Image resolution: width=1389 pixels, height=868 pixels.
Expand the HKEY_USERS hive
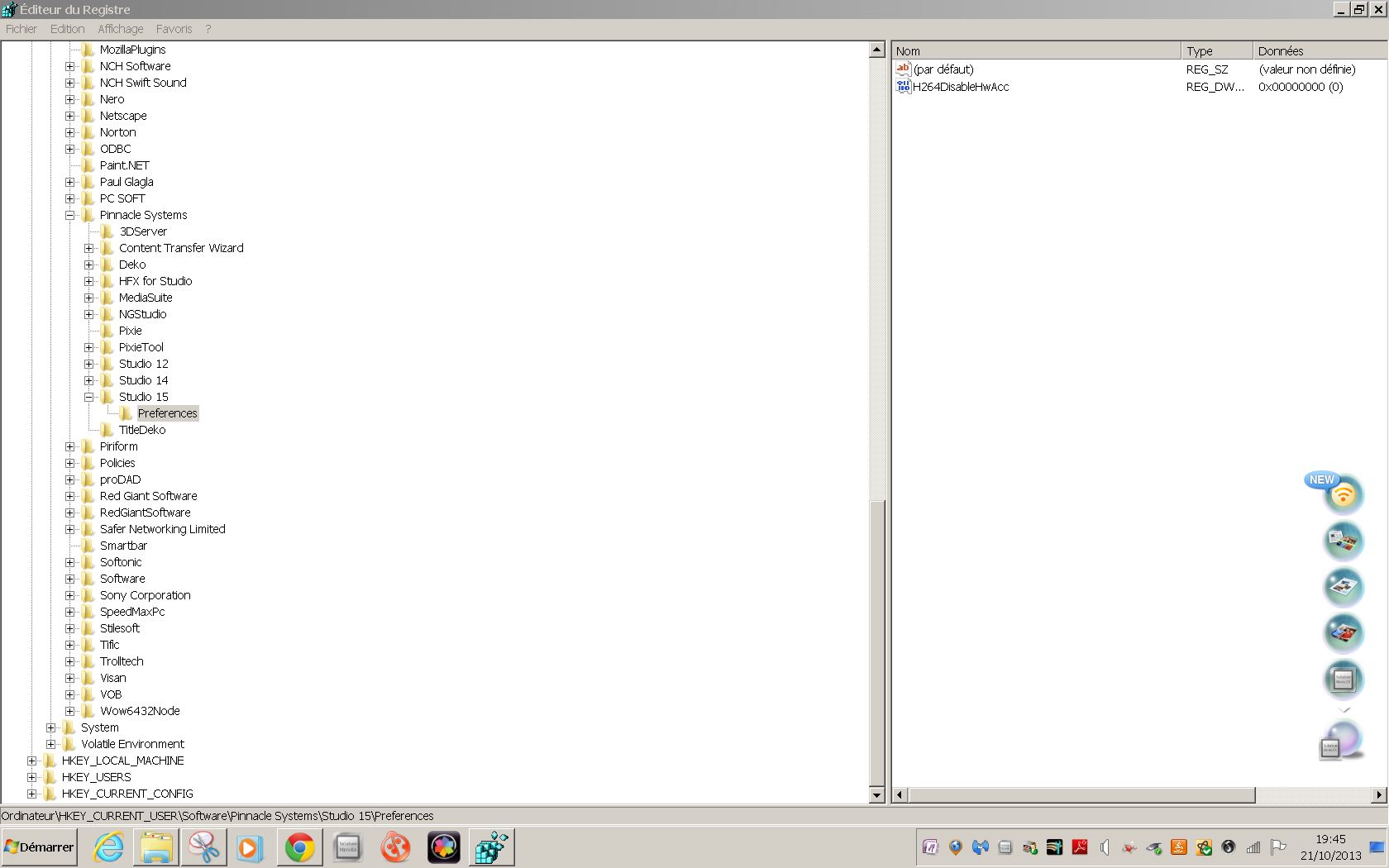pyautogui.click(x=32, y=777)
